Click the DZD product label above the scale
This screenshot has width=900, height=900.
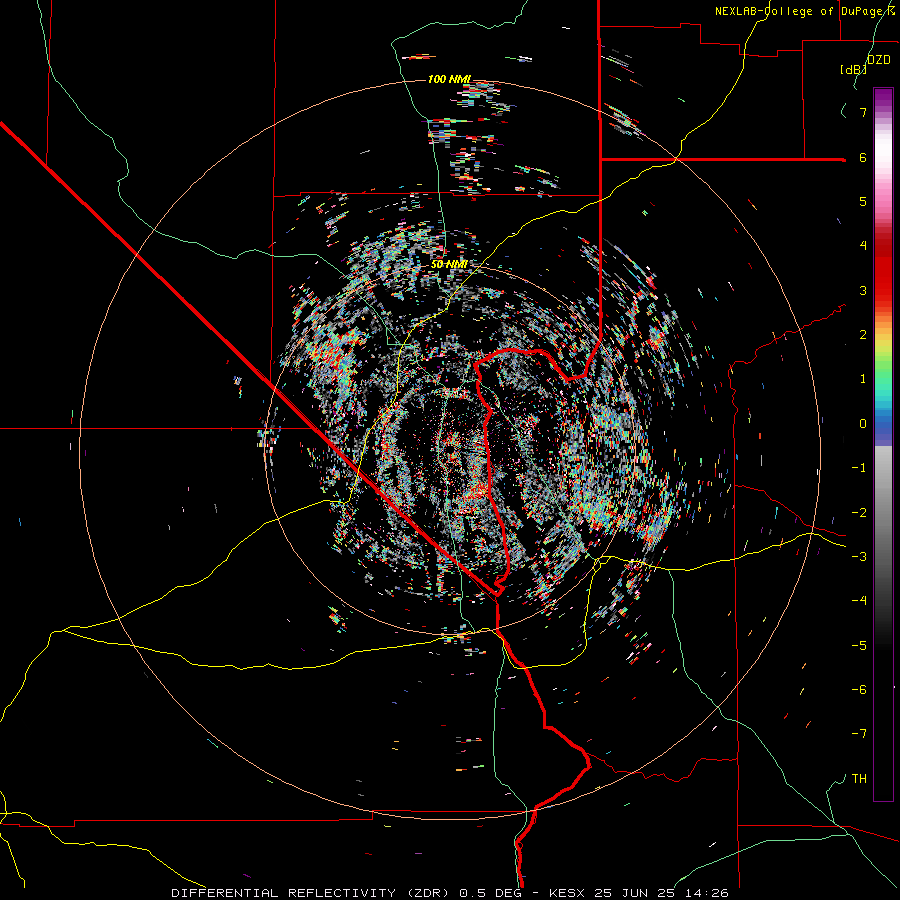coord(879,60)
